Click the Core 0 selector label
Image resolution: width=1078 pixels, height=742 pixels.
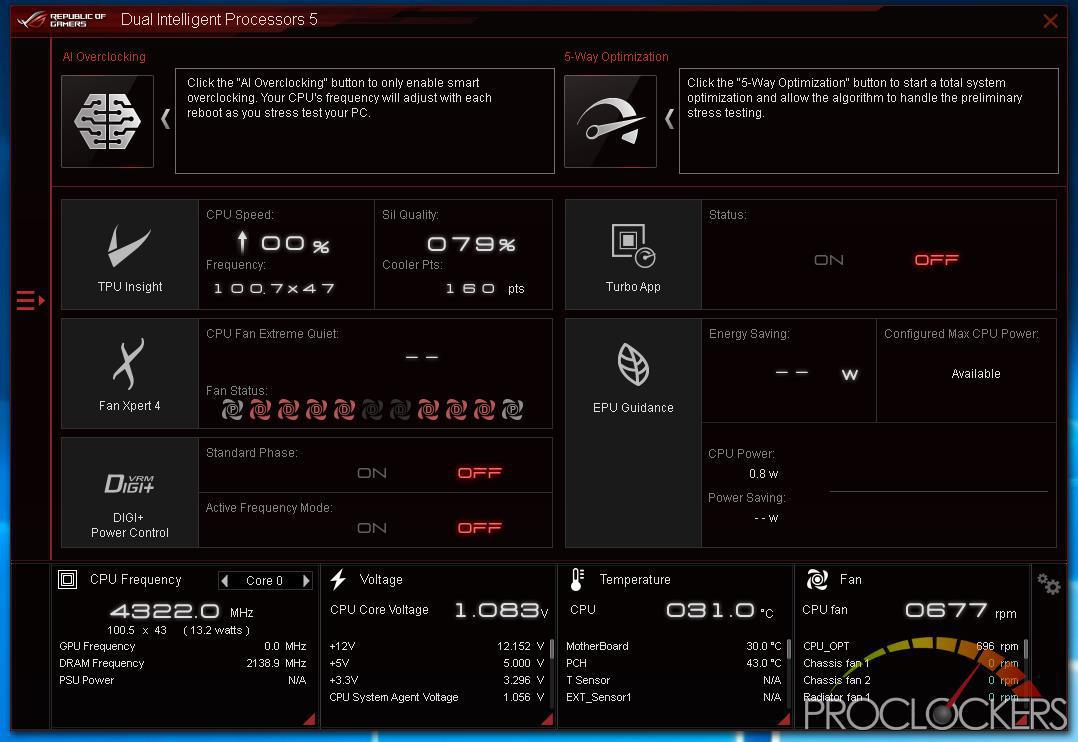[x=265, y=581]
